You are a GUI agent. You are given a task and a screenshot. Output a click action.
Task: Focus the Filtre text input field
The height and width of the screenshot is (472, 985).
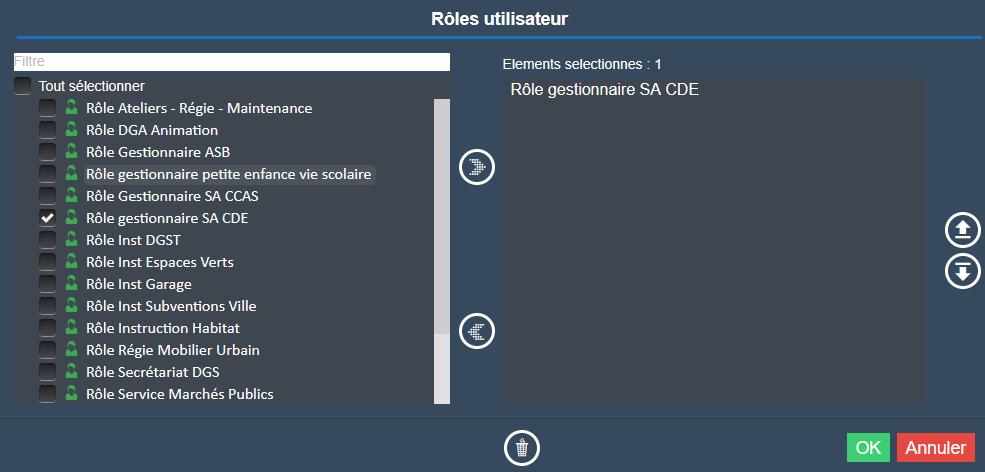231,62
